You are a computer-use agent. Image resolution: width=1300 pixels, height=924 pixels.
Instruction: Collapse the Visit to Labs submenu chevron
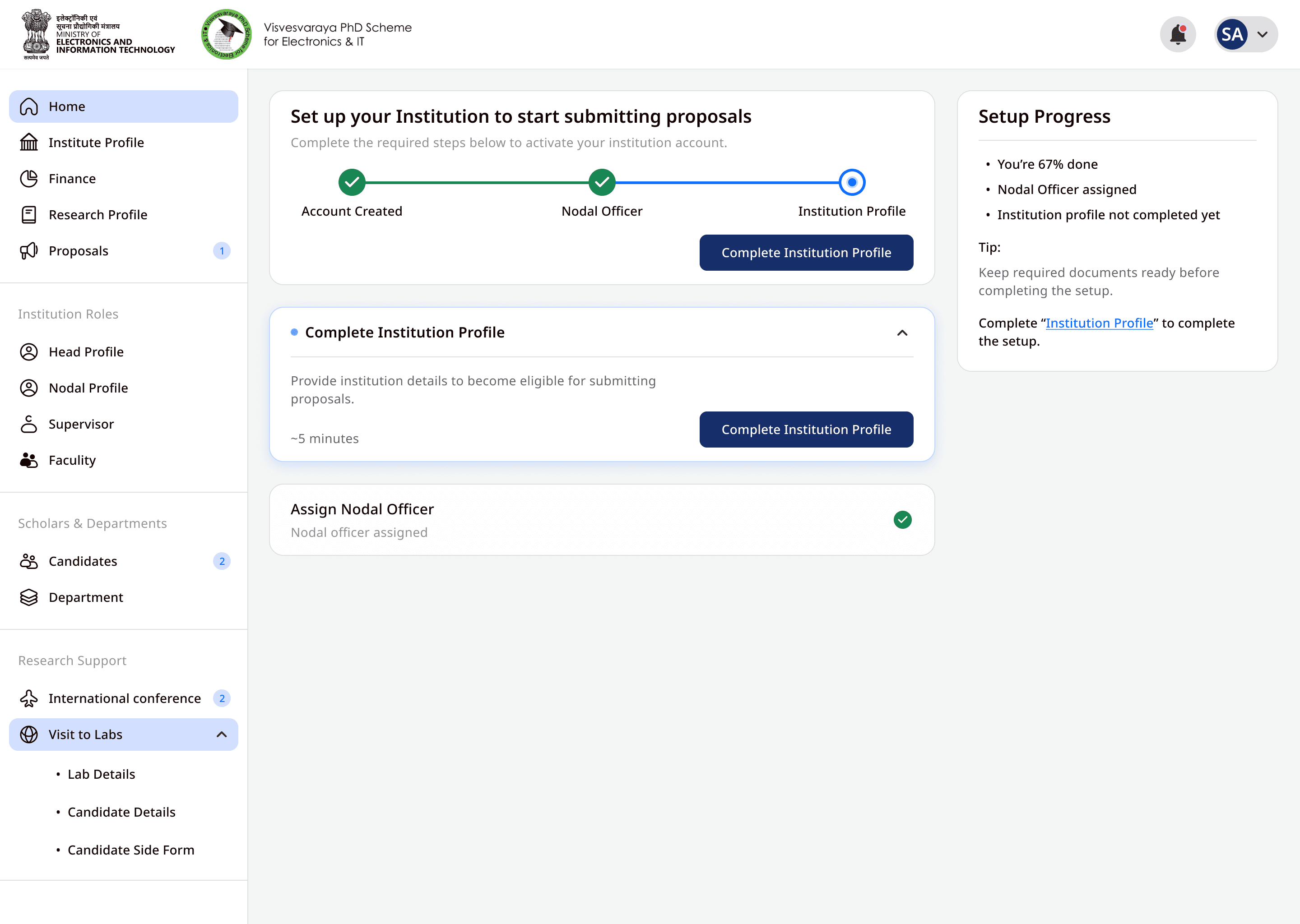tap(222, 735)
